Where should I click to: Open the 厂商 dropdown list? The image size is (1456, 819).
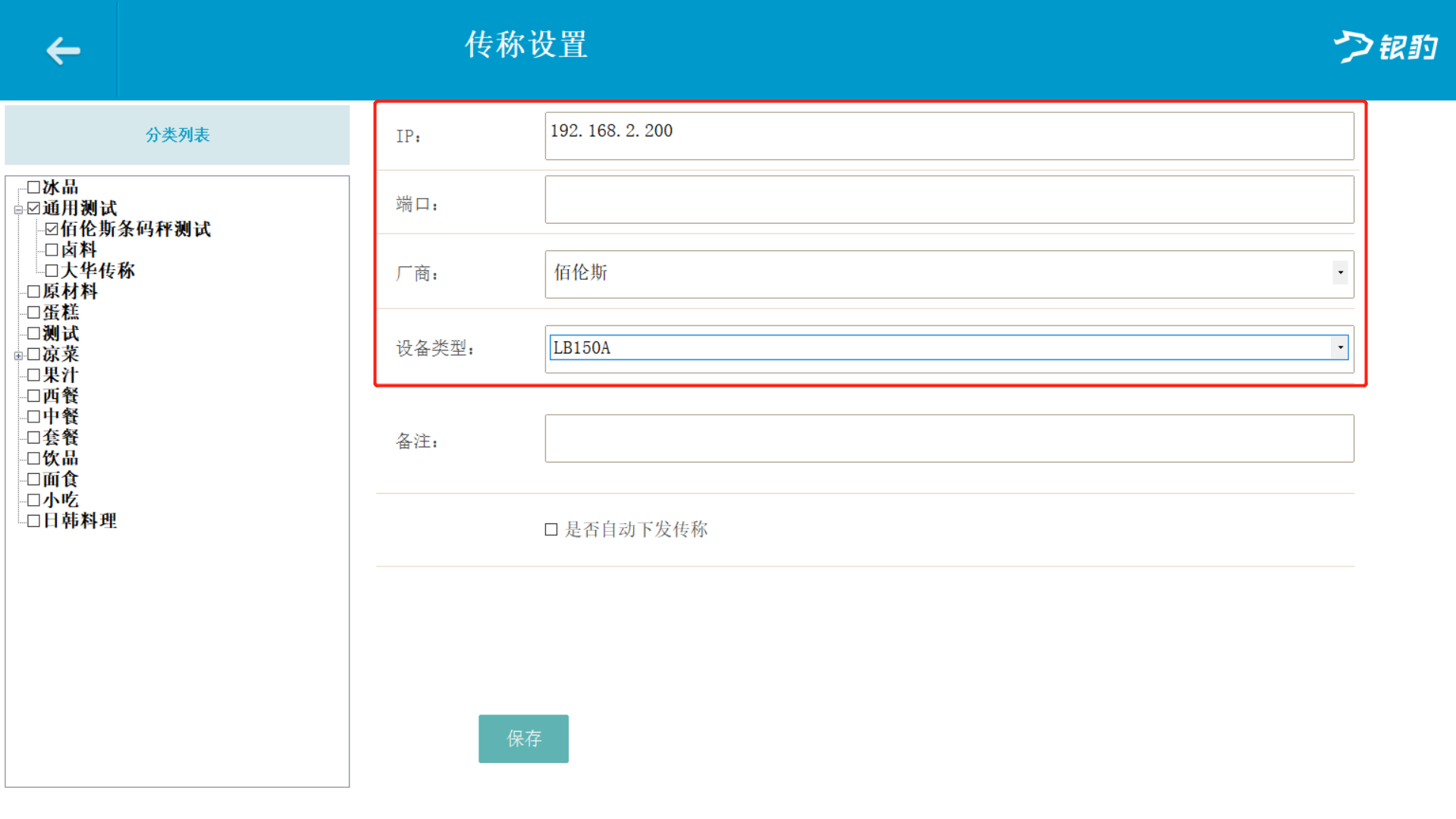1340,273
